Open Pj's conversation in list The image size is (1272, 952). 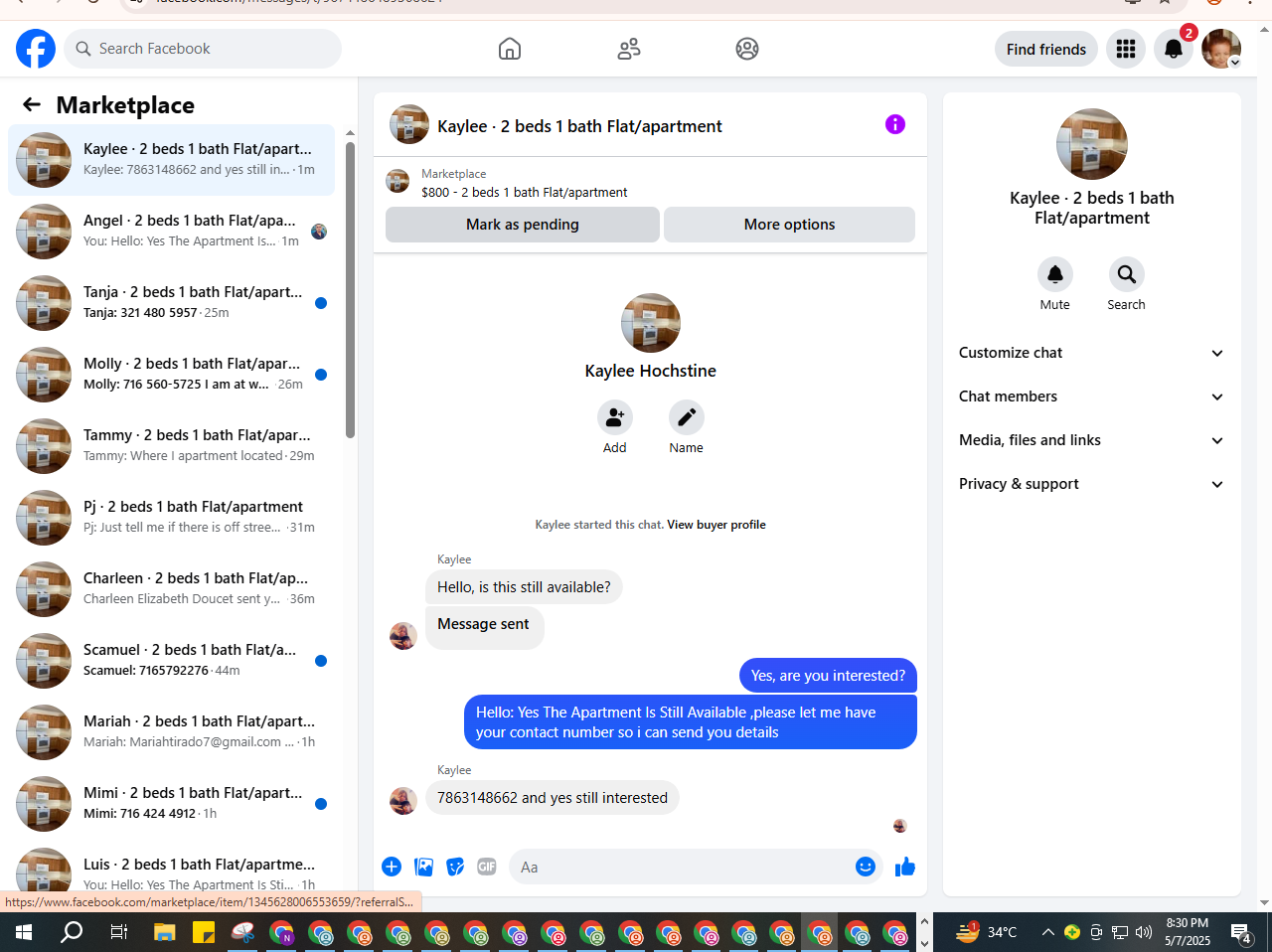coord(171,518)
